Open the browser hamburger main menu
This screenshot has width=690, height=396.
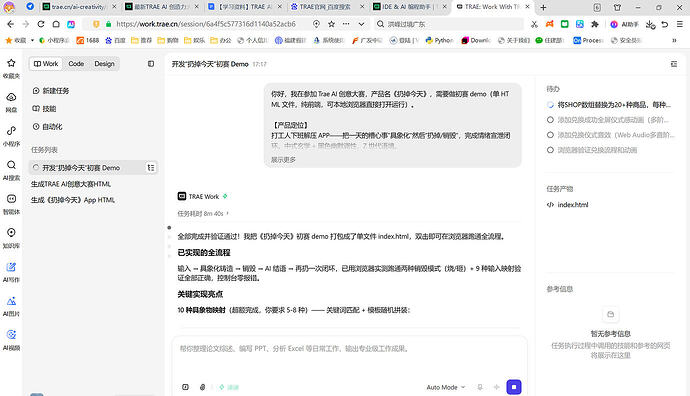[x=680, y=24]
